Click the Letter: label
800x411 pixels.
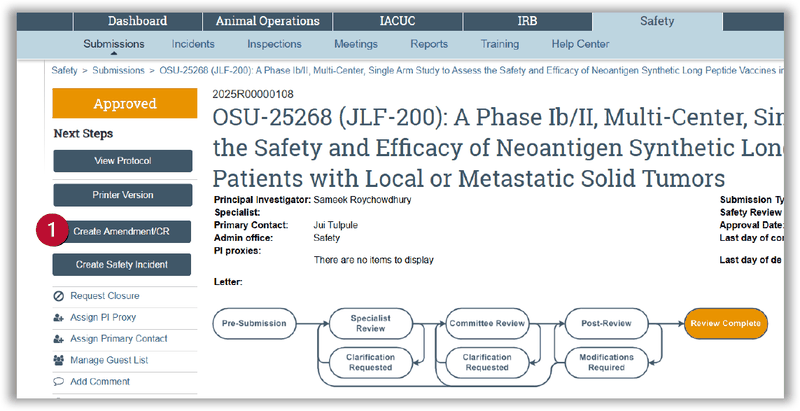[229, 282]
